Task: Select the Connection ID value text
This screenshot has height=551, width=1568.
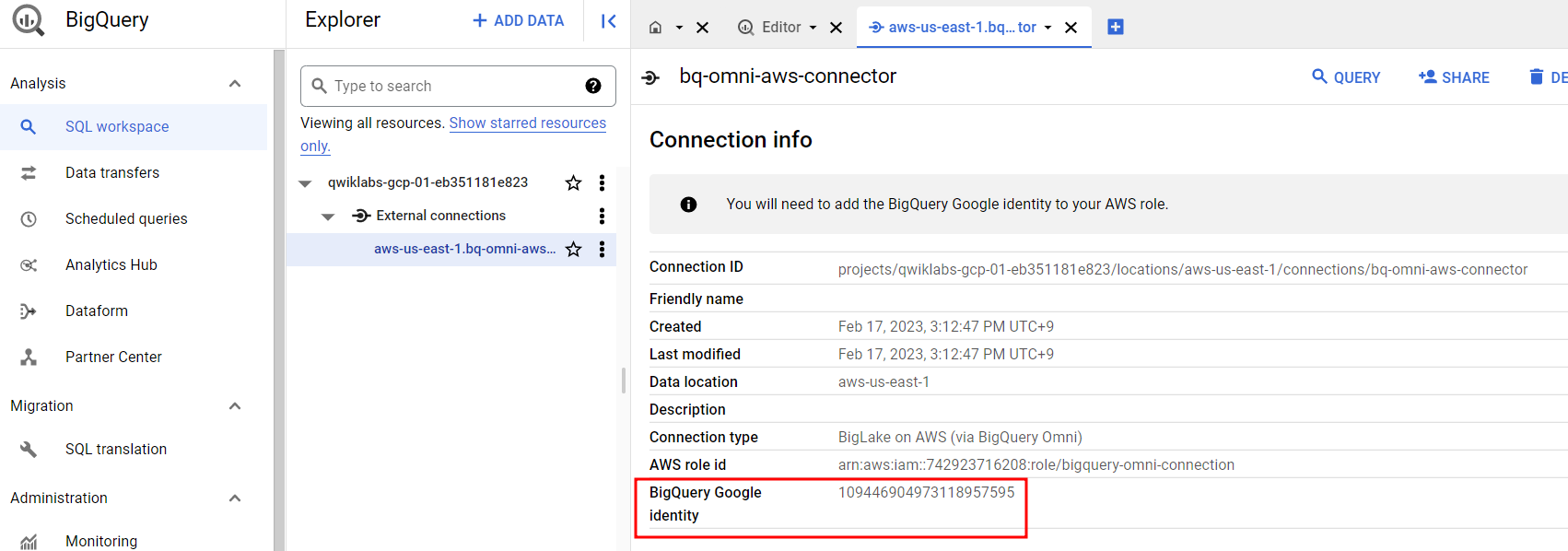Action: click(1183, 270)
